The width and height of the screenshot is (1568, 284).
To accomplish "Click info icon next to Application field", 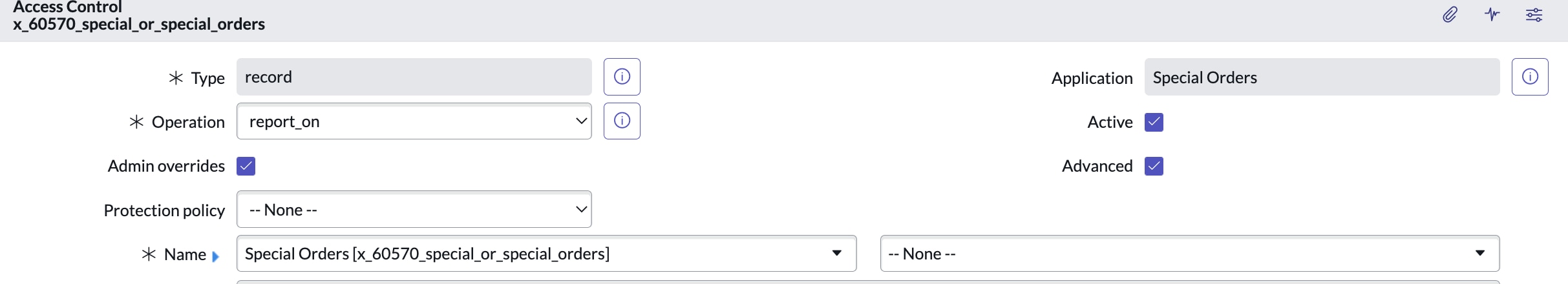I will 1529,77.
